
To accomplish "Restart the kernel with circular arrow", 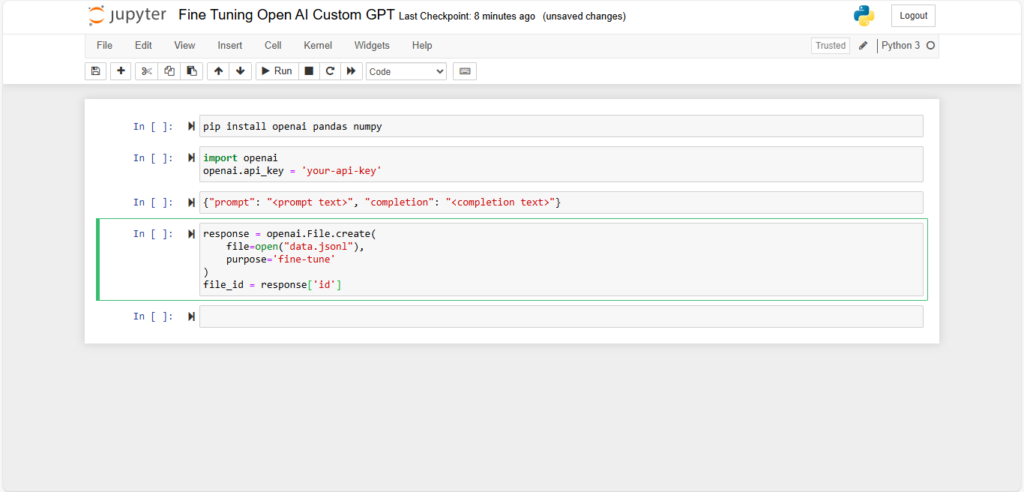I will click(x=330, y=71).
